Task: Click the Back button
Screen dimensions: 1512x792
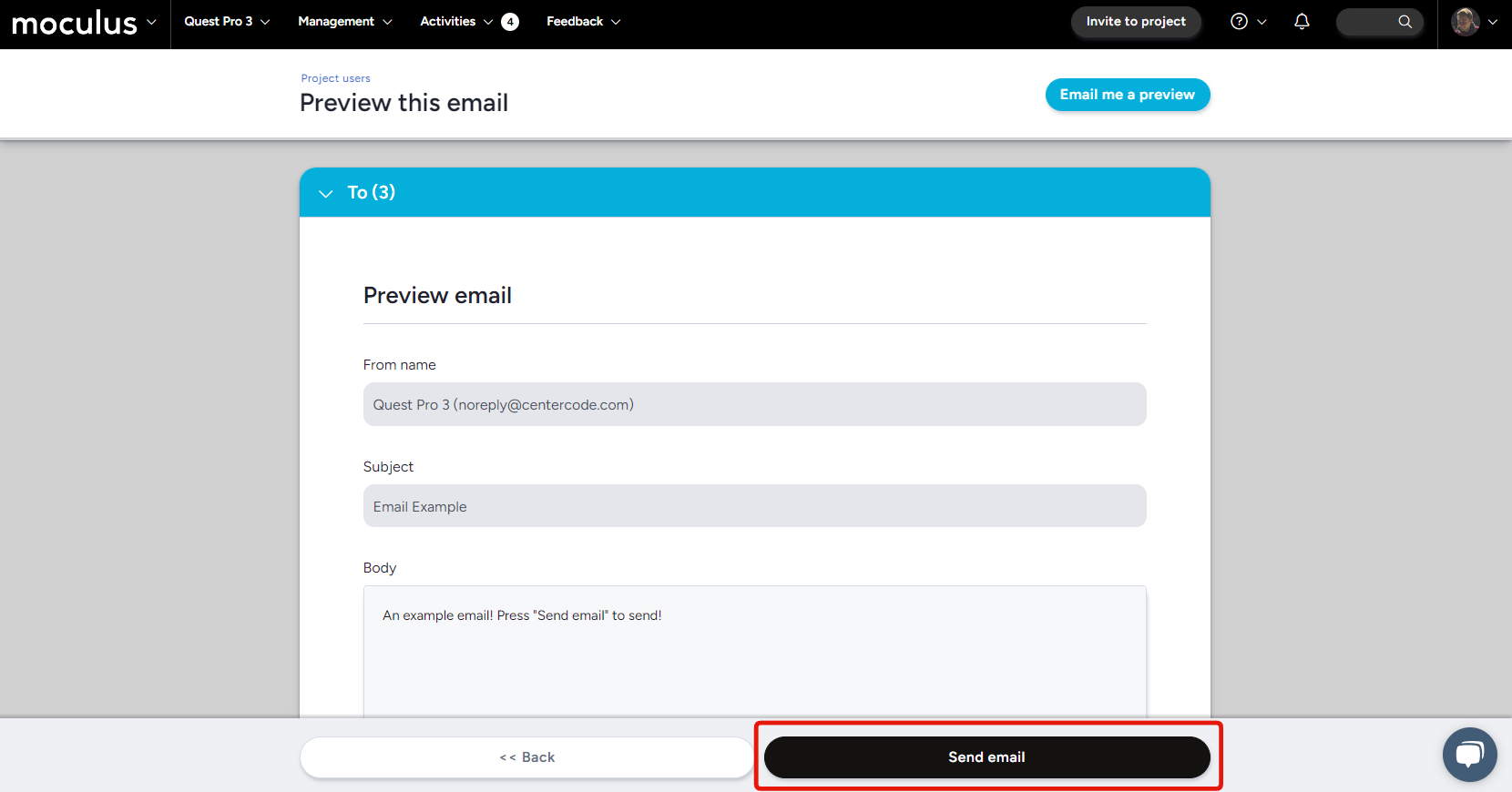Action: pyautogui.click(x=526, y=757)
